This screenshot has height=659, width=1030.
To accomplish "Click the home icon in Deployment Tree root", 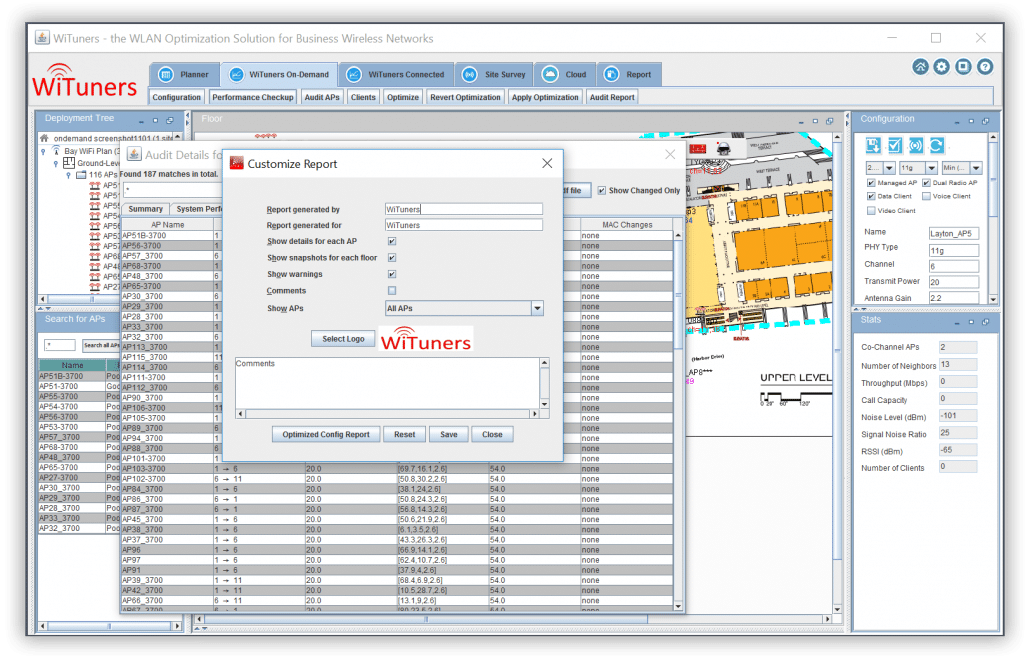I will coord(44,138).
